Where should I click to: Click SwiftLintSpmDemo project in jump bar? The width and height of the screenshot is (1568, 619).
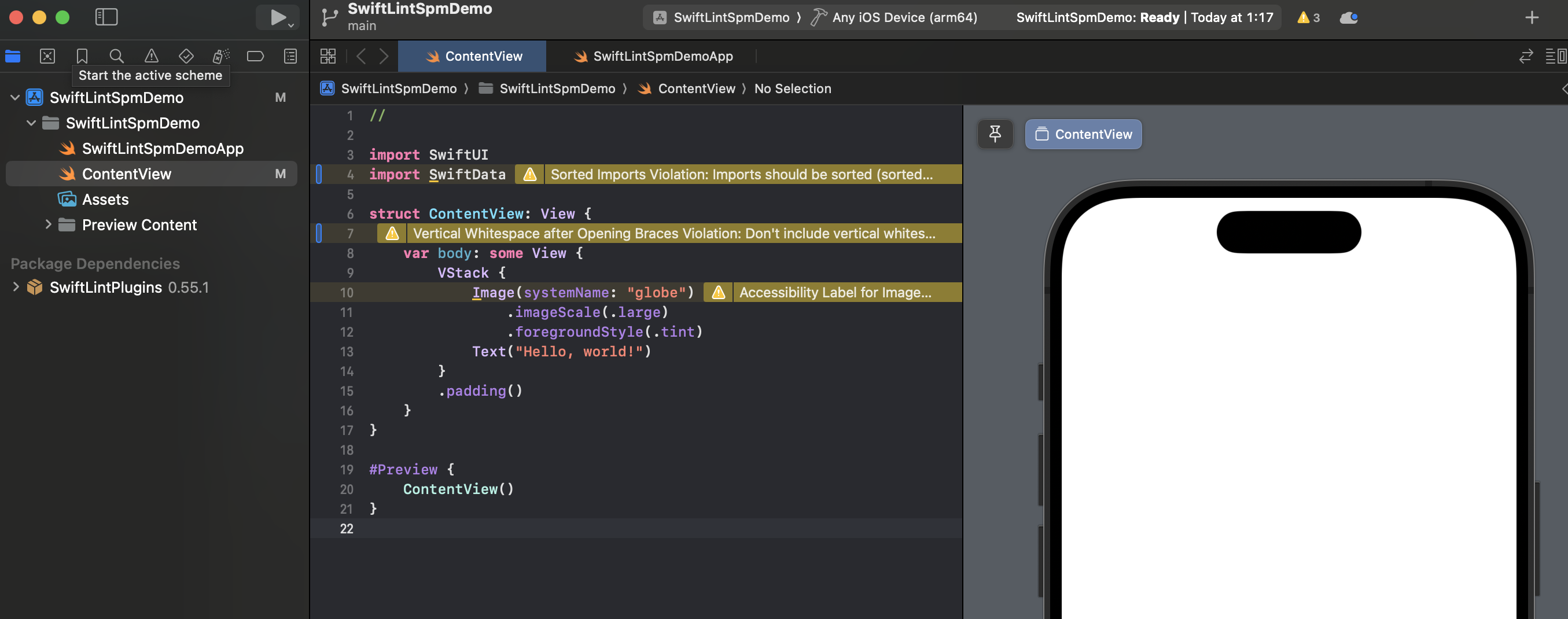[x=388, y=89]
